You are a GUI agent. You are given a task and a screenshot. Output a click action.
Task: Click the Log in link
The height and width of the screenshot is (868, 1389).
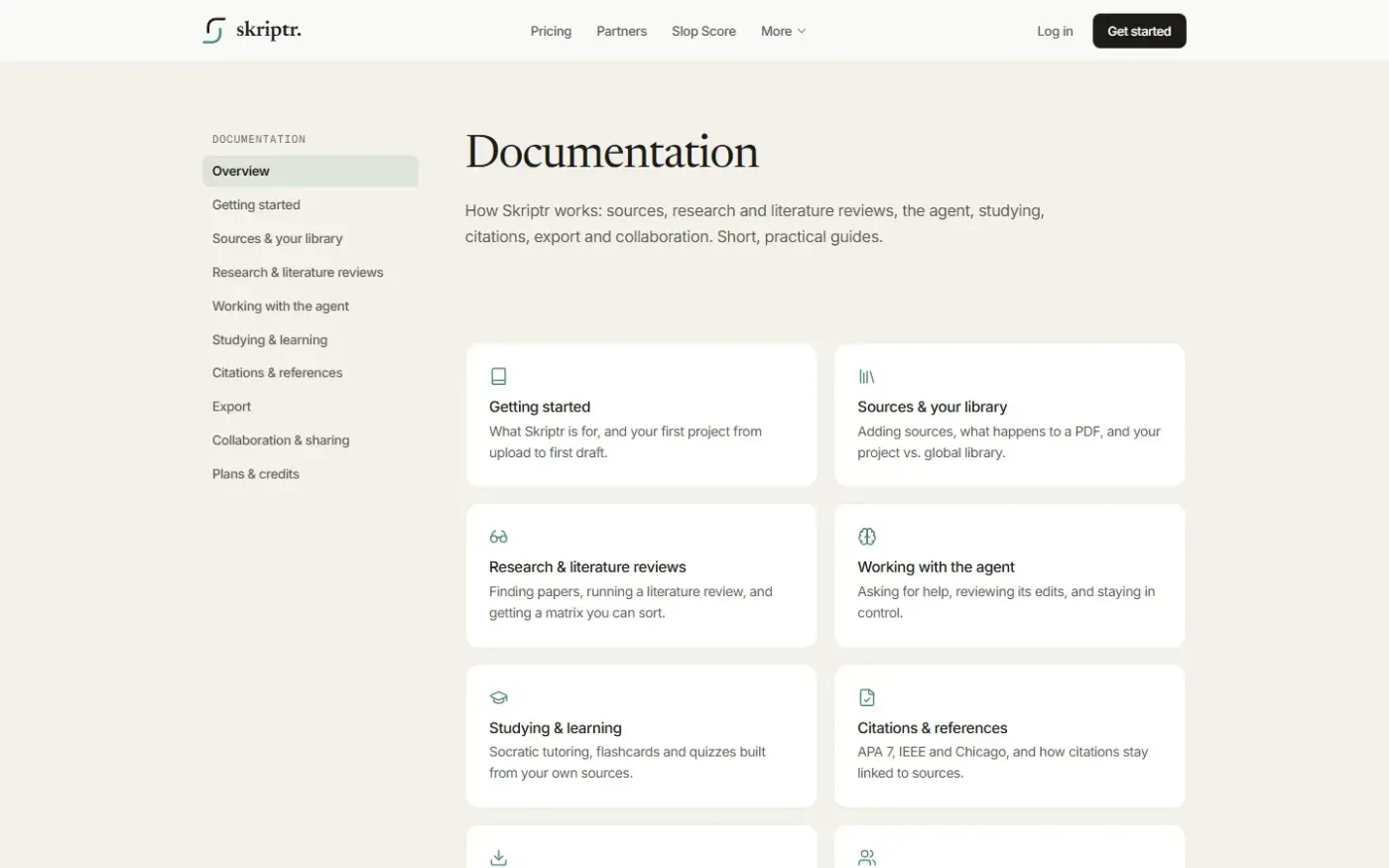[1055, 31]
